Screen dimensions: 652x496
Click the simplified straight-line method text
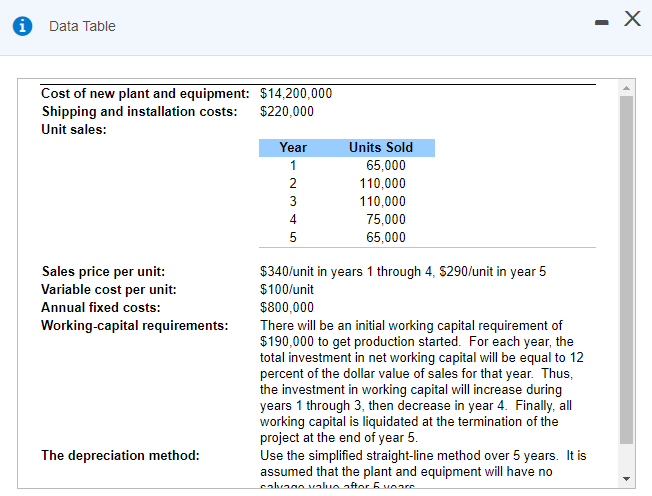click(423, 455)
